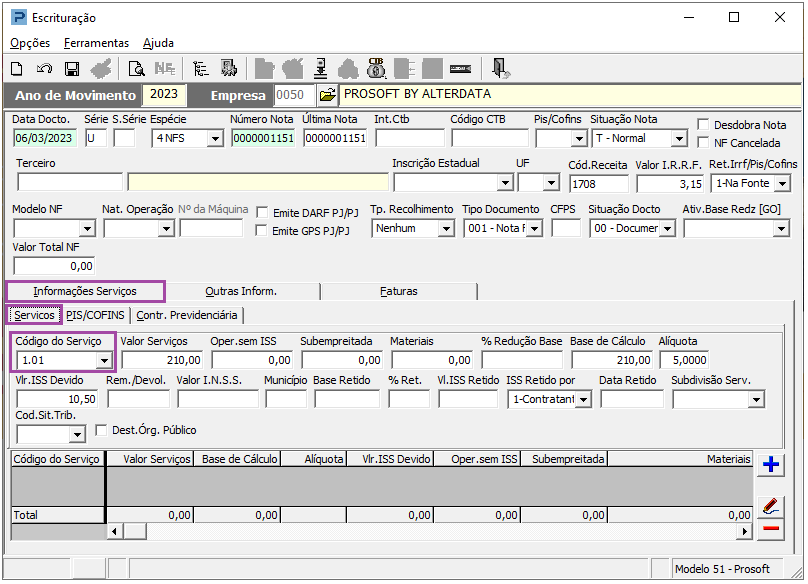Image resolution: width=808 pixels, height=584 pixels.
Task: Click the Valor I.R.R.F. 3,15 field
Action: coord(670,184)
